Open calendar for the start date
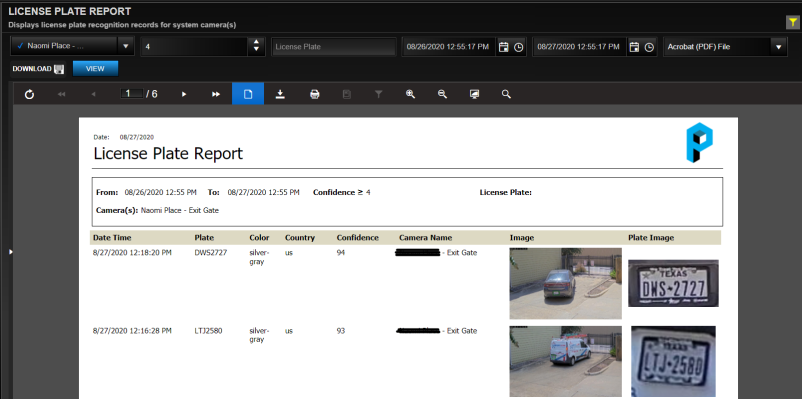 click(x=504, y=47)
